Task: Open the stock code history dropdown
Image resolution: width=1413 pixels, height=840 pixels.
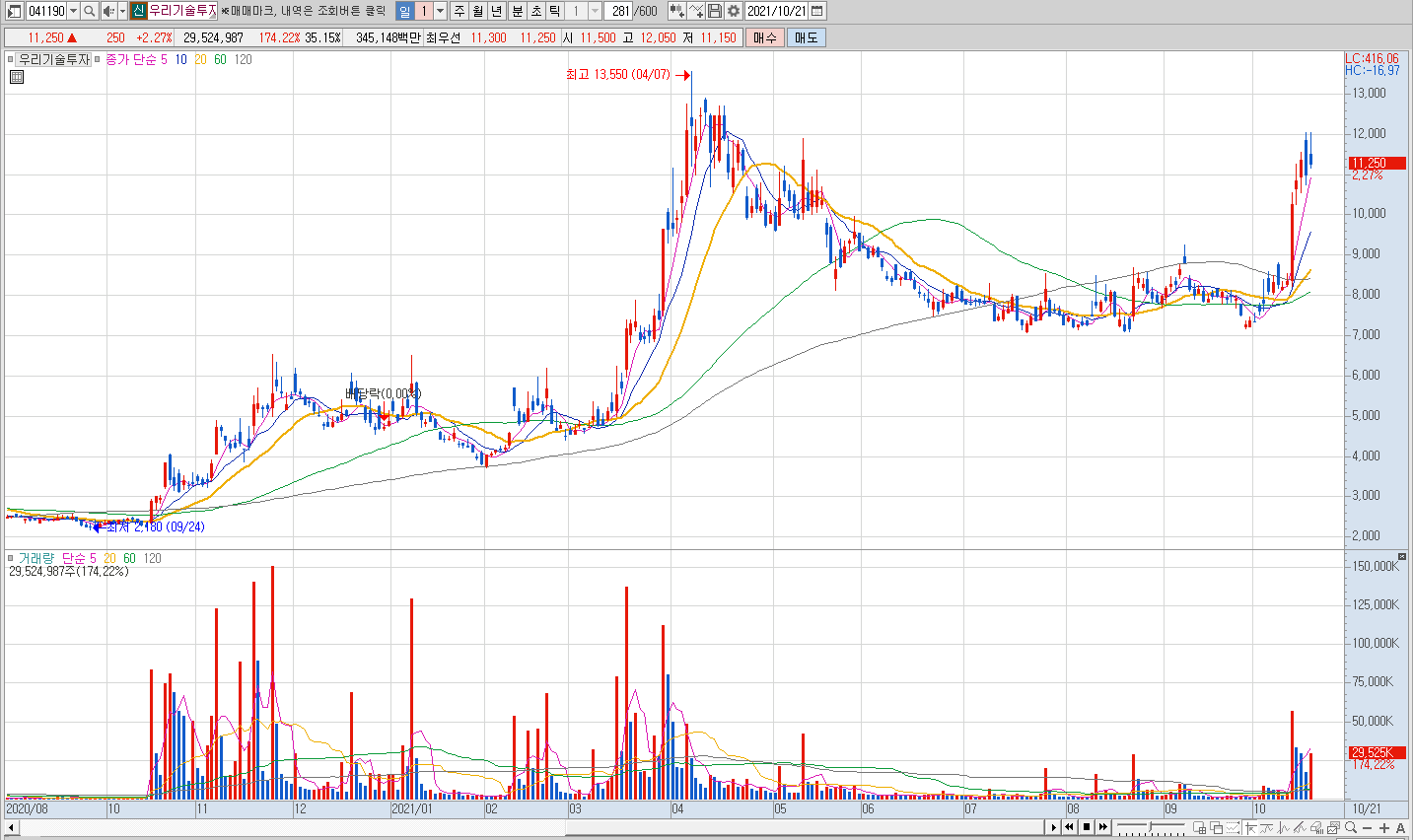Action: tap(74, 11)
